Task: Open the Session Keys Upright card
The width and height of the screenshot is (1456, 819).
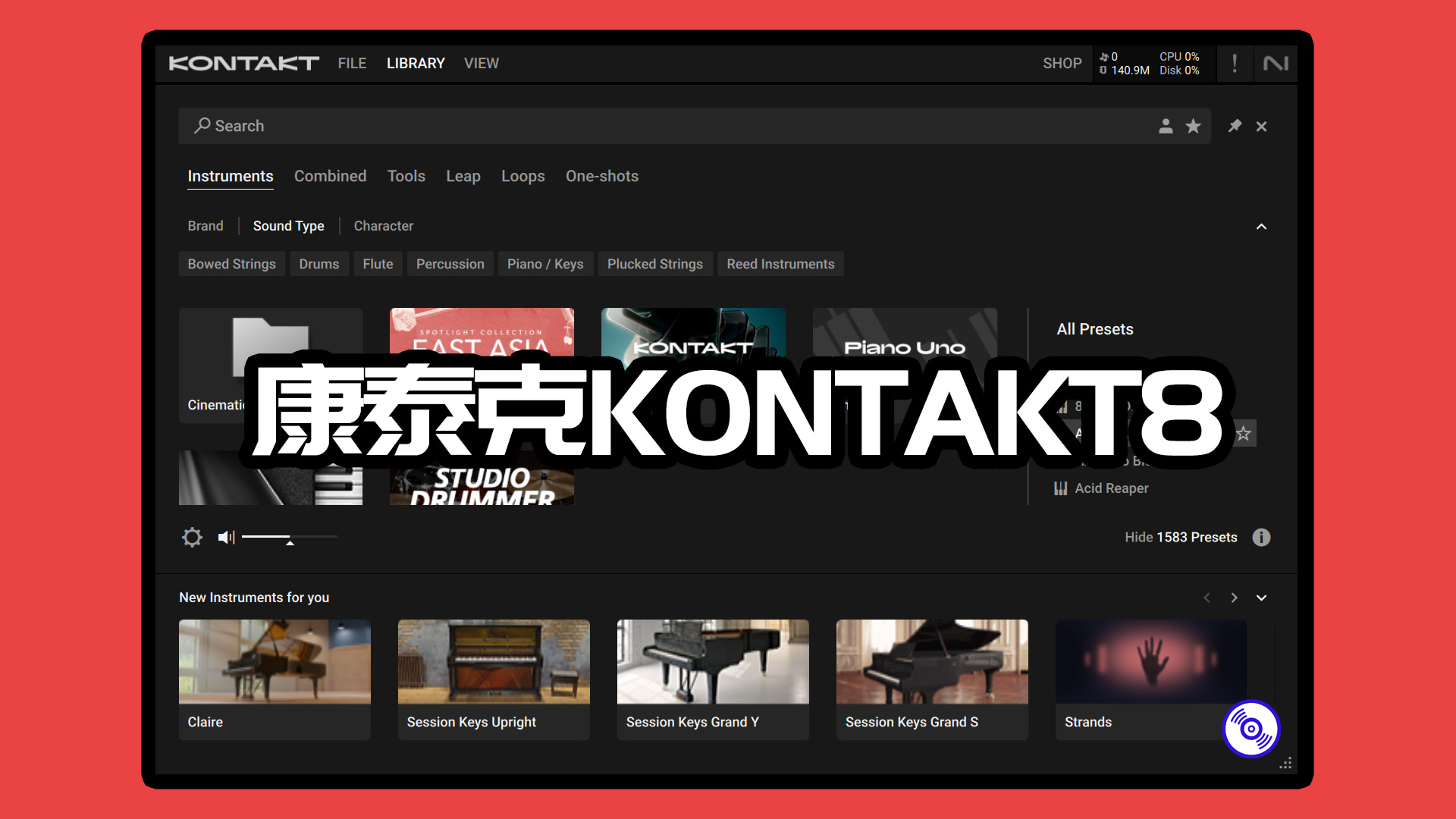Action: click(x=494, y=679)
